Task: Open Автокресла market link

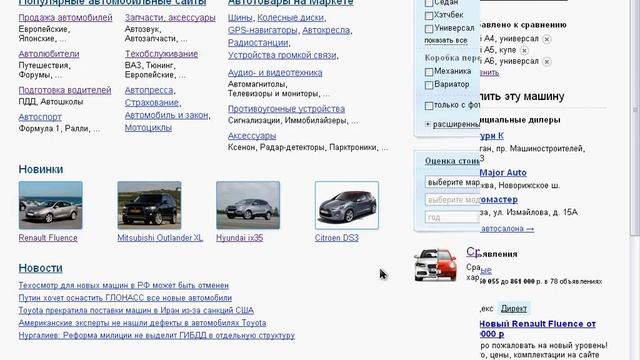Action: tap(326, 30)
